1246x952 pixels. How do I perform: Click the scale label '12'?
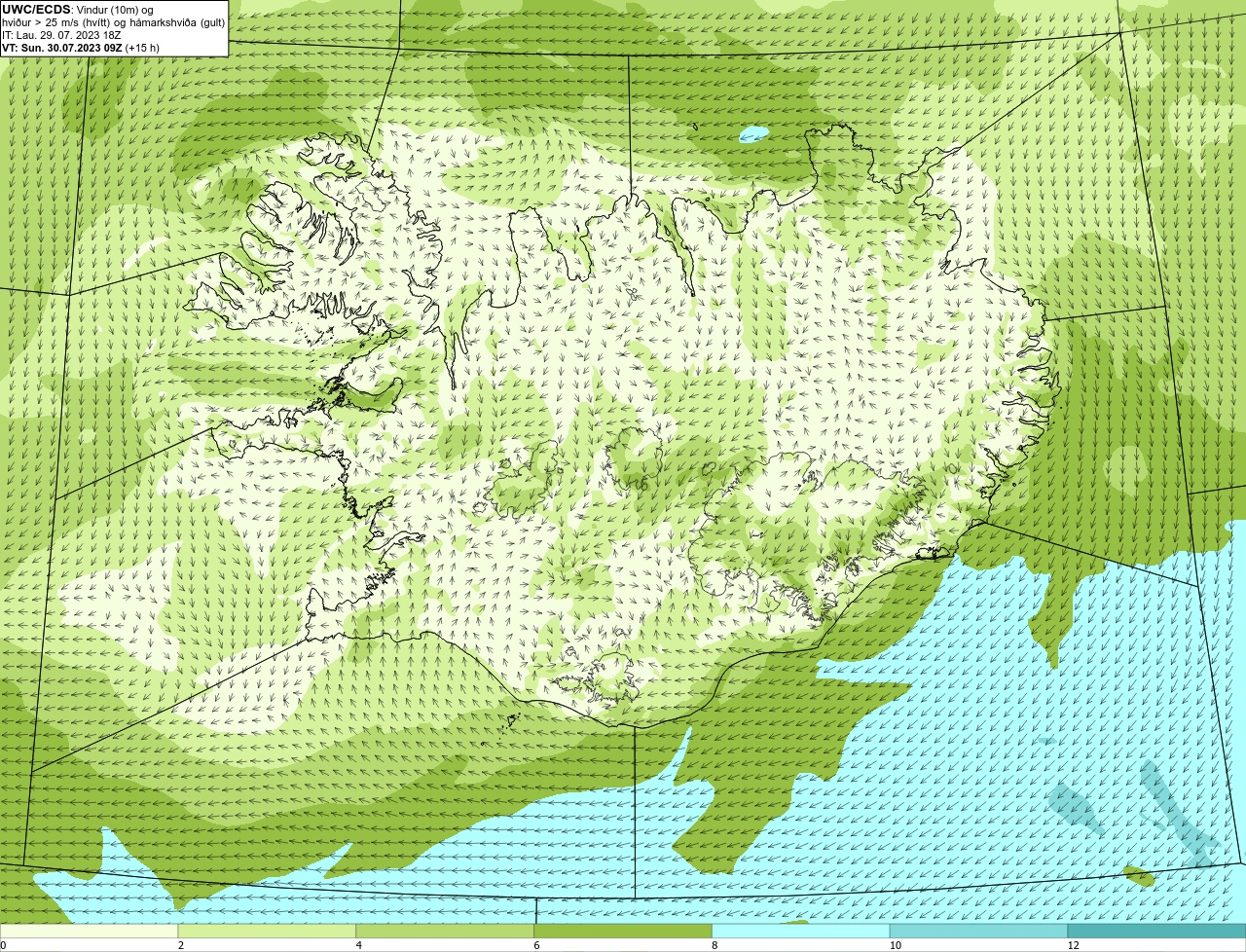1073,945
